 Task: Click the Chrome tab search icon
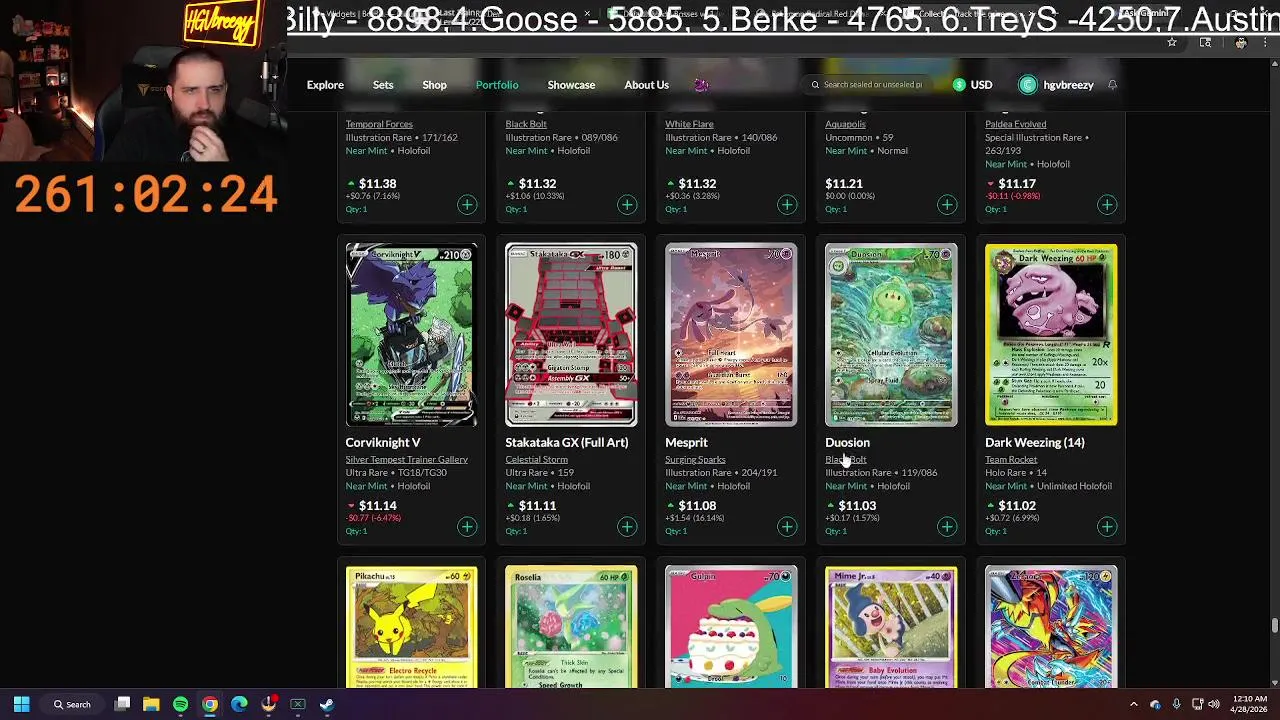click(x=1205, y=42)
